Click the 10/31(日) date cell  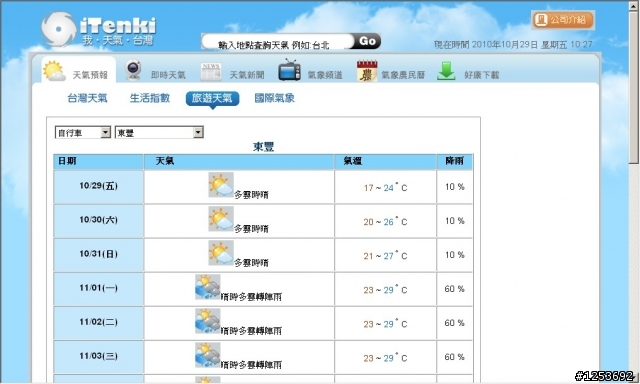(x=98, y=255)
